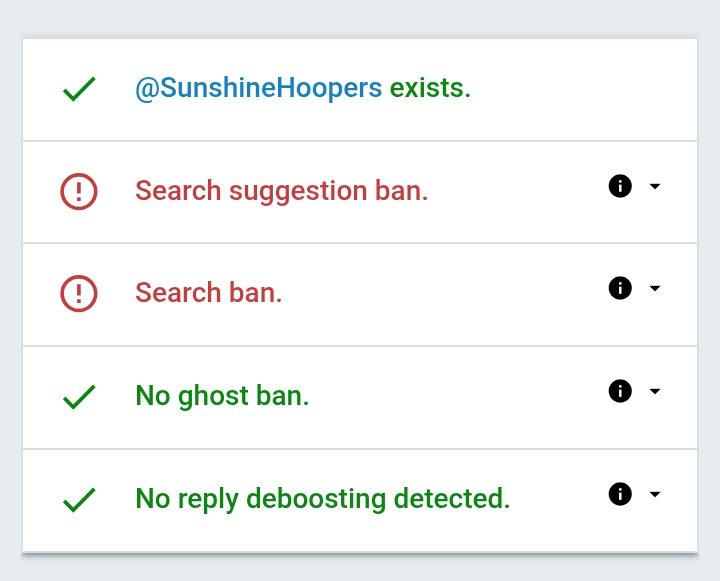Expand the No ghost ban dropdown arrow
The height and width of the screenshot is (581, 720).
tap(655, 391)
